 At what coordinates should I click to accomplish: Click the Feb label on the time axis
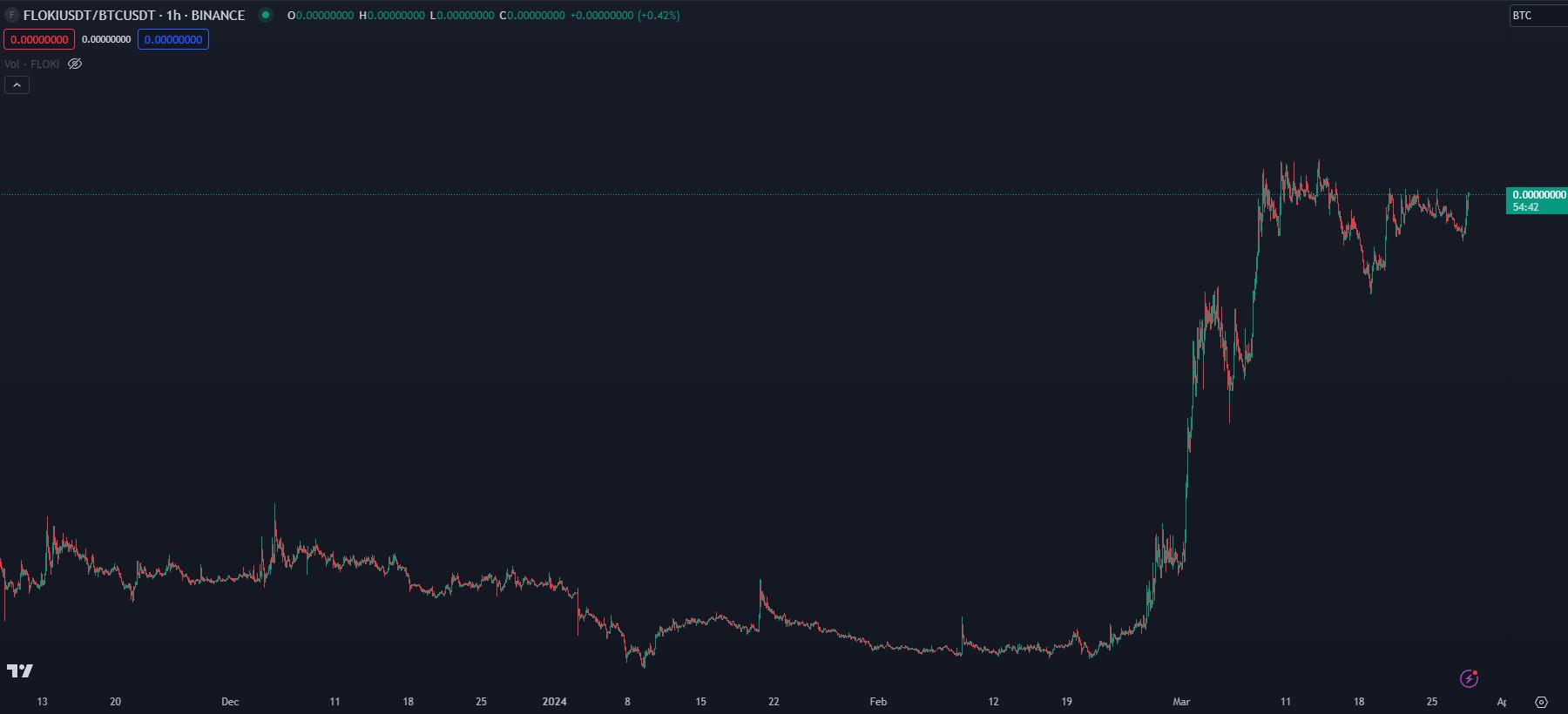pyautogui.click(x=878, y=702)
